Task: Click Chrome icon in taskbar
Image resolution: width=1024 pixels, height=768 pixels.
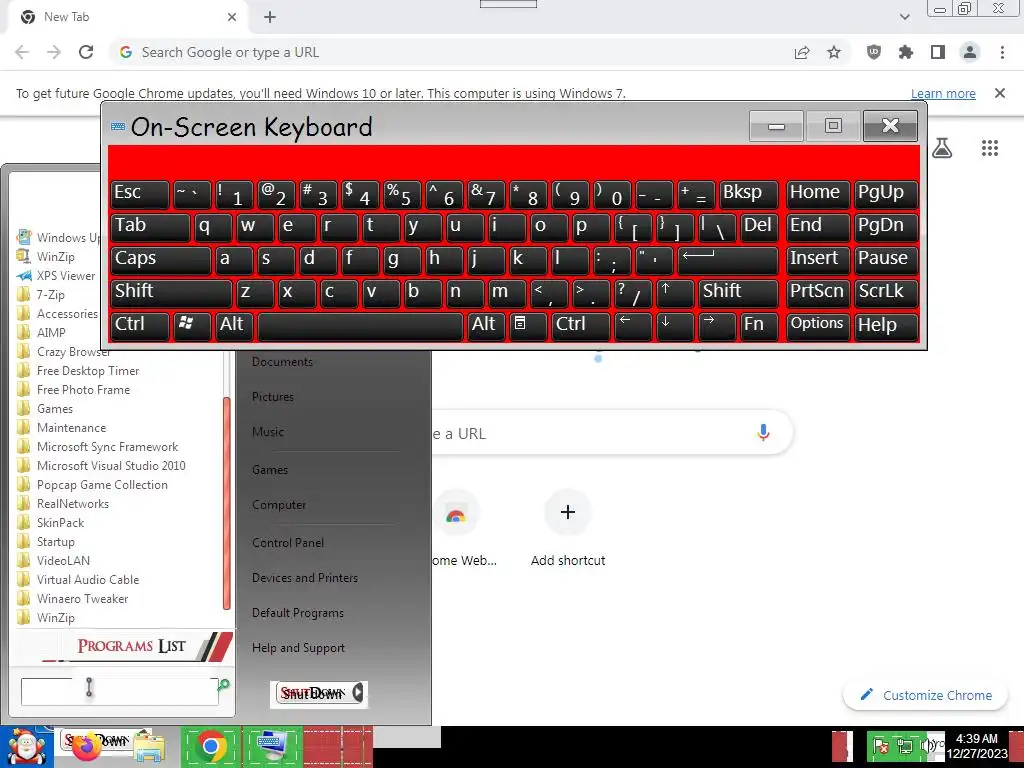Action: point(210,746)
